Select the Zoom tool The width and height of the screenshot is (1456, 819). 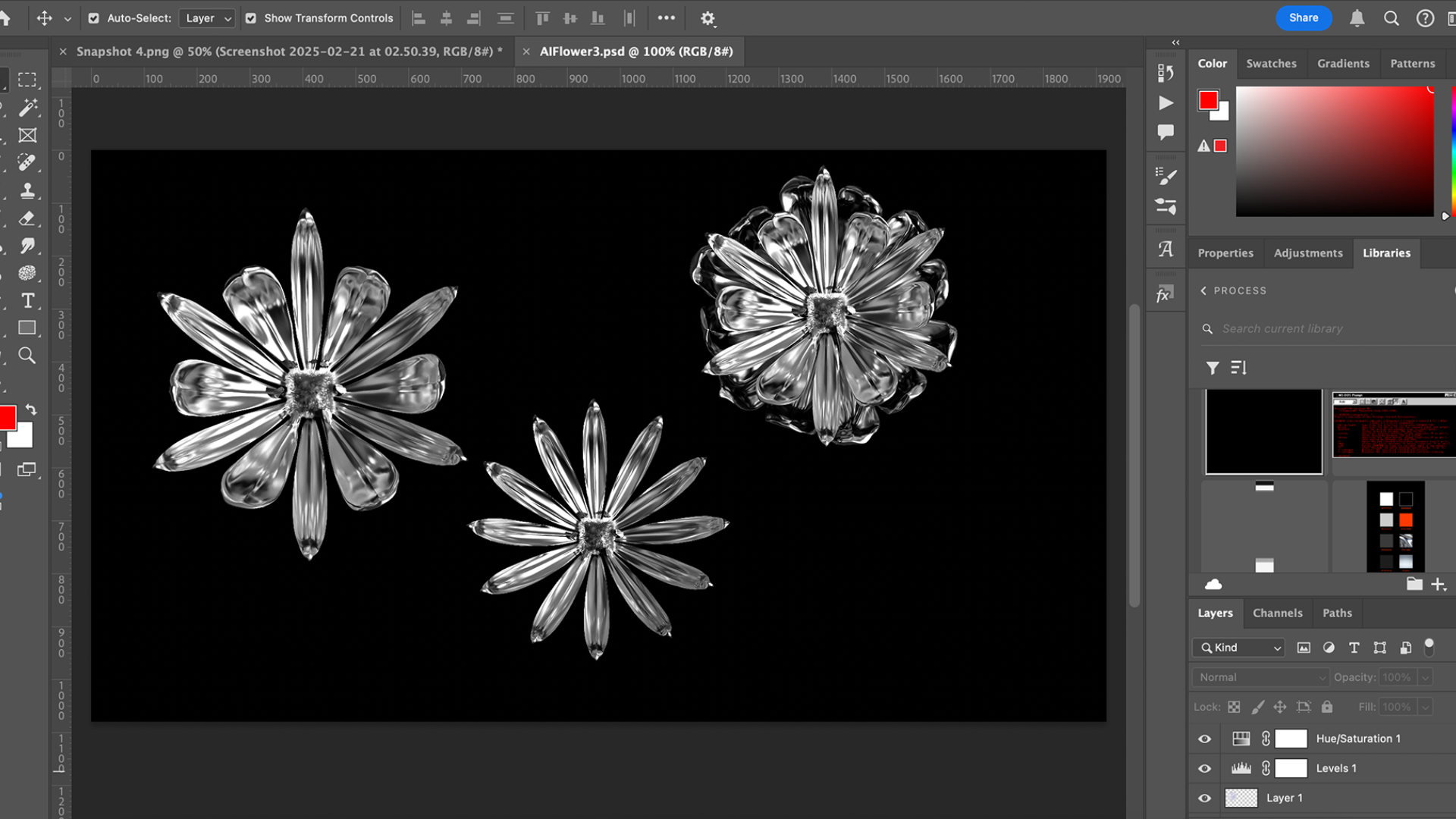coord(28,356)
